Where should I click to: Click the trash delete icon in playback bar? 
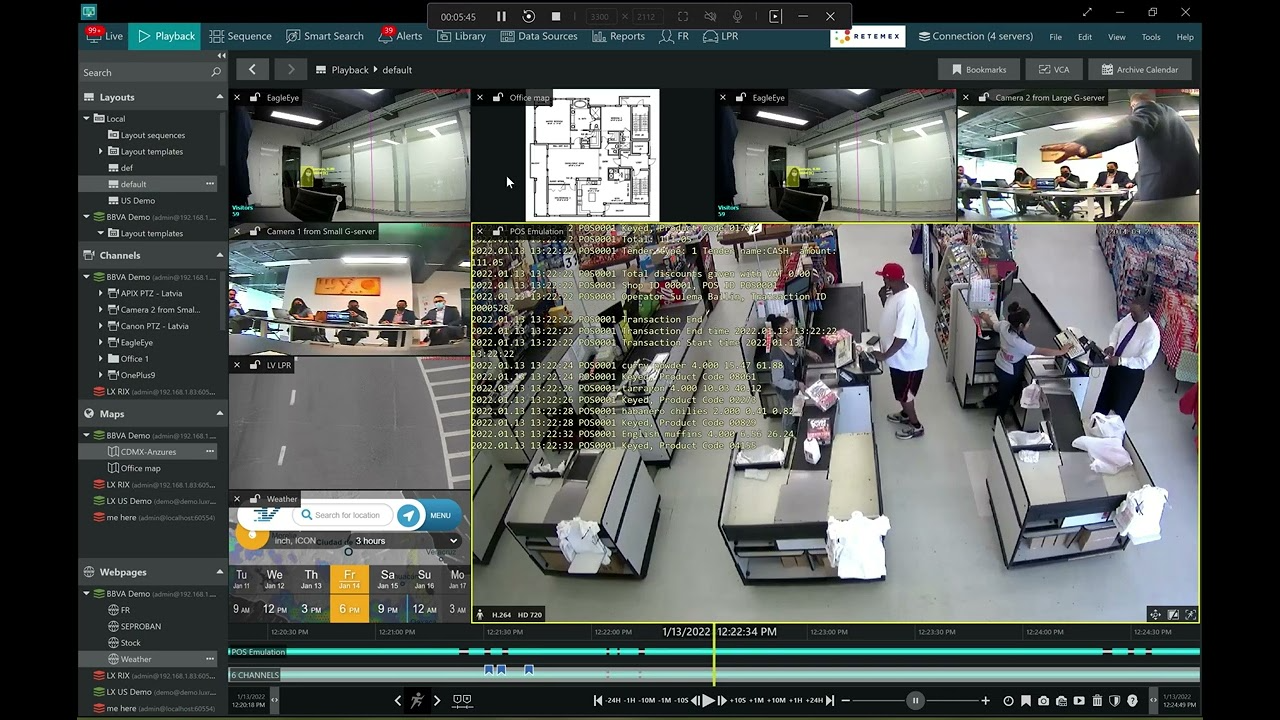pos(1097,701)
